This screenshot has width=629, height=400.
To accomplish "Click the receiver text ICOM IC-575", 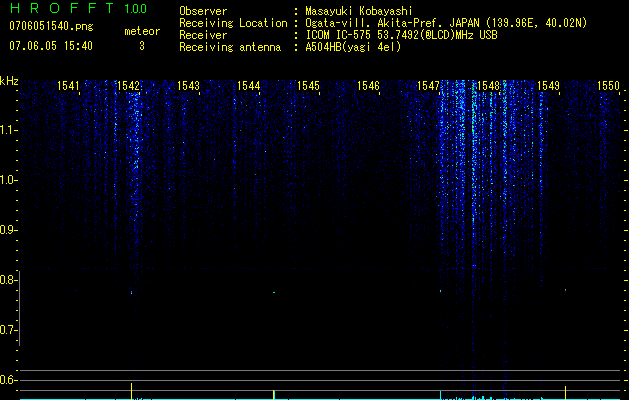I will click(339, 35).
